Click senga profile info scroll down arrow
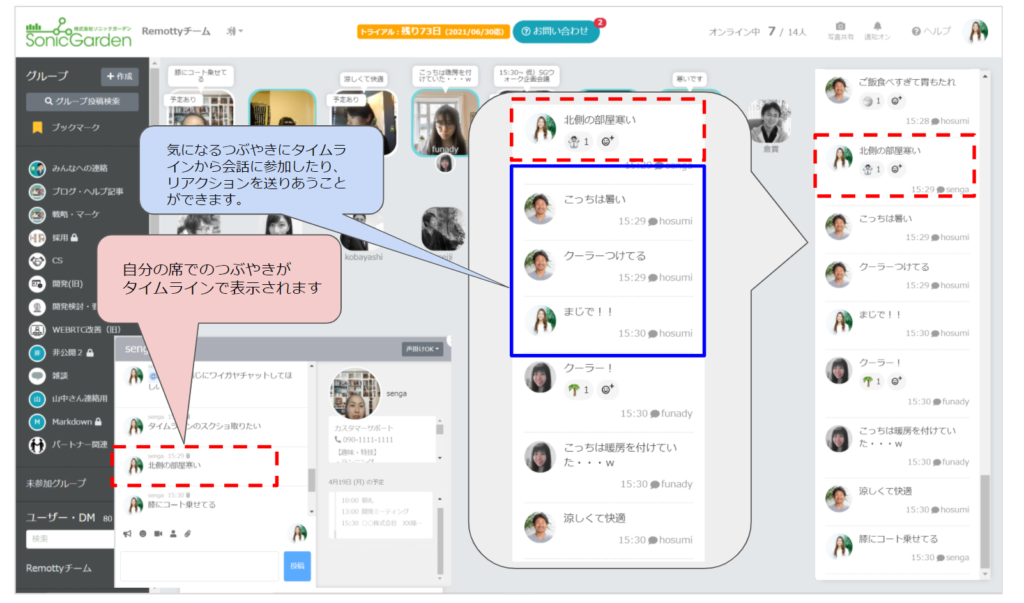This screenshot has height=603, width=1024. tap(440, 458)
